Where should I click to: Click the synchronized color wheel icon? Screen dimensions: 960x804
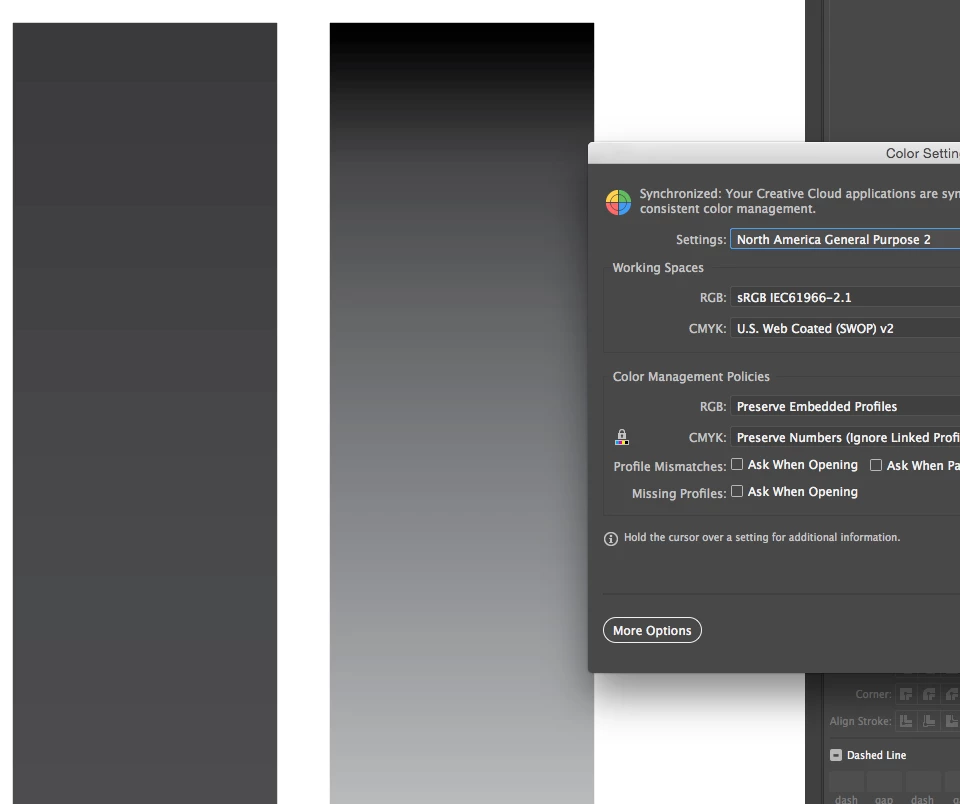pos(618,202)
